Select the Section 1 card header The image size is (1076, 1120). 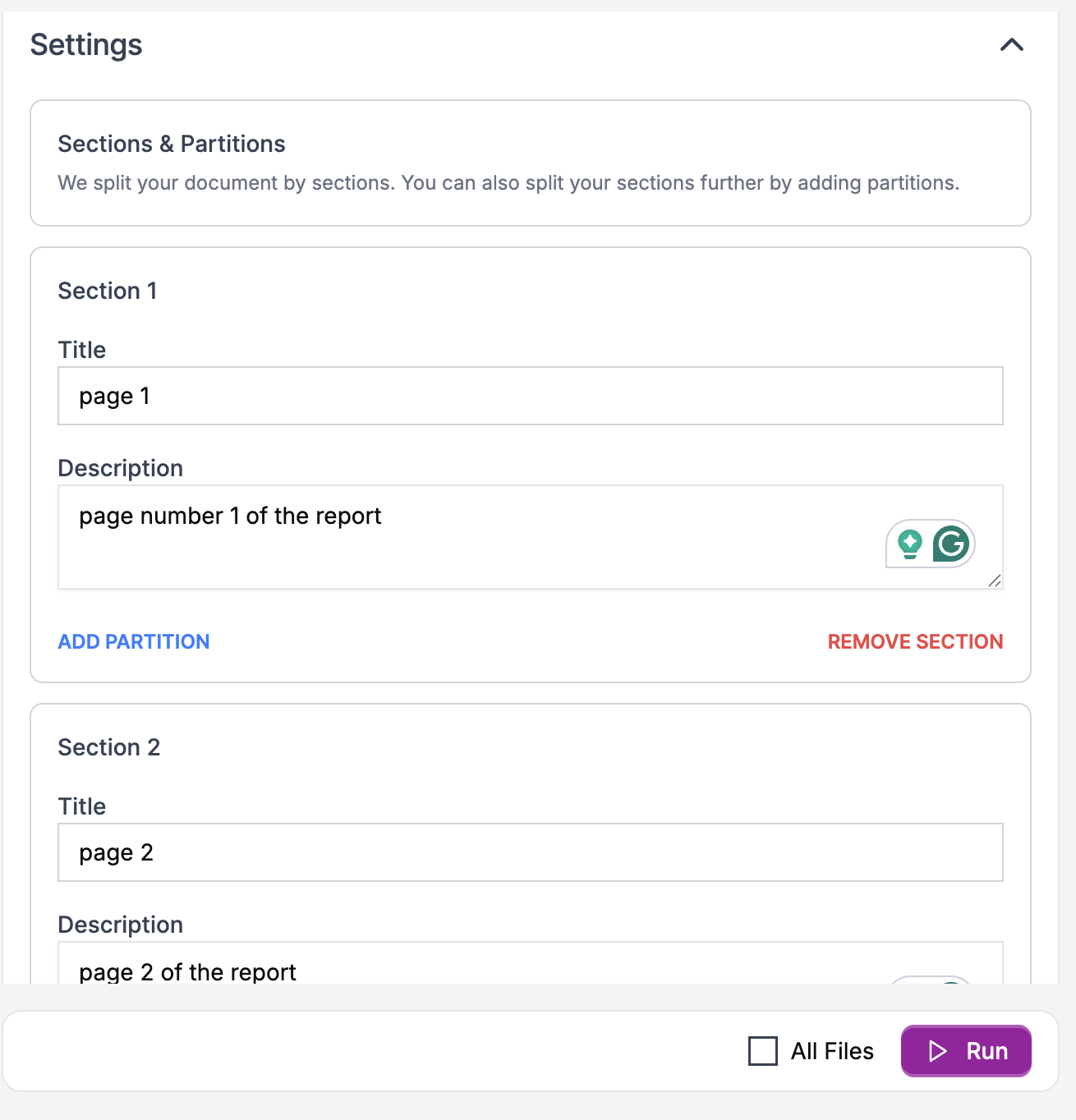pyautogui.click(x=107, y=291)
